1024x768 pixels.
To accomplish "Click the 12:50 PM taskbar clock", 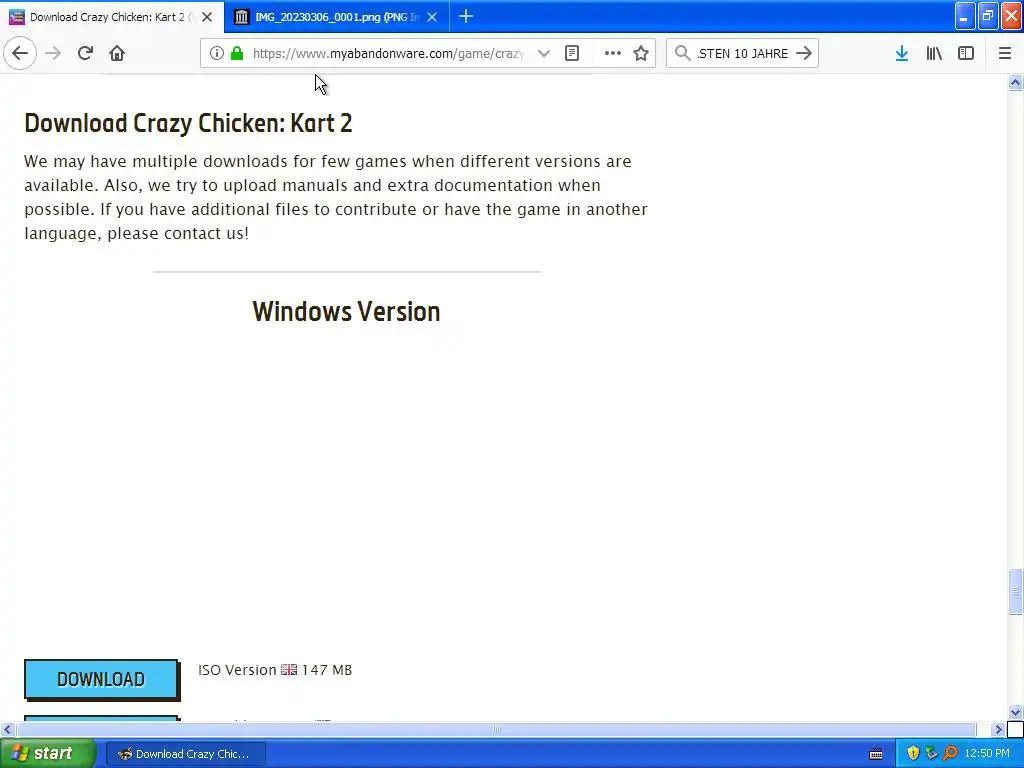I will click(987, 754).
